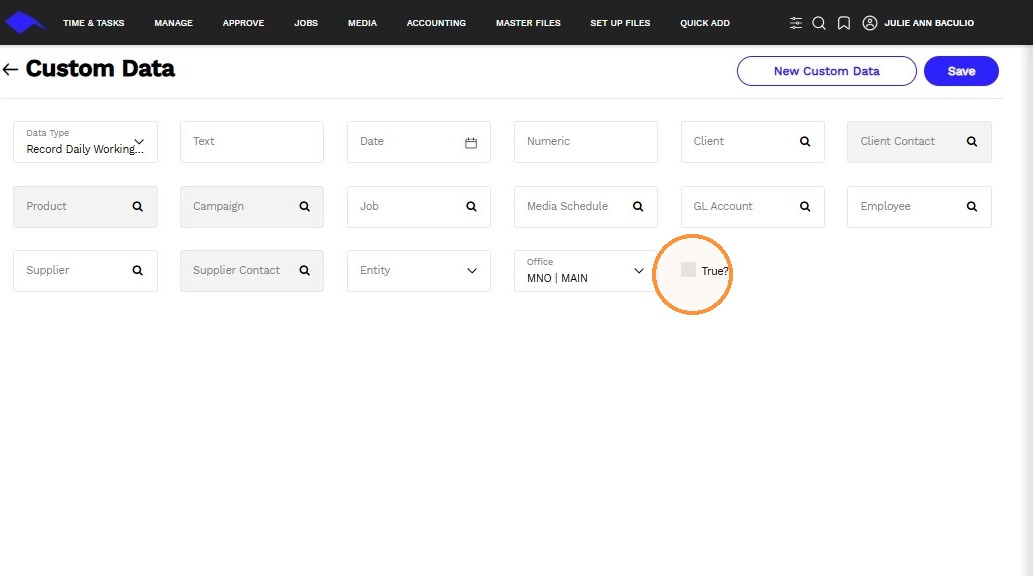
Task: Open the Approve menu
Action: (243, 23)
